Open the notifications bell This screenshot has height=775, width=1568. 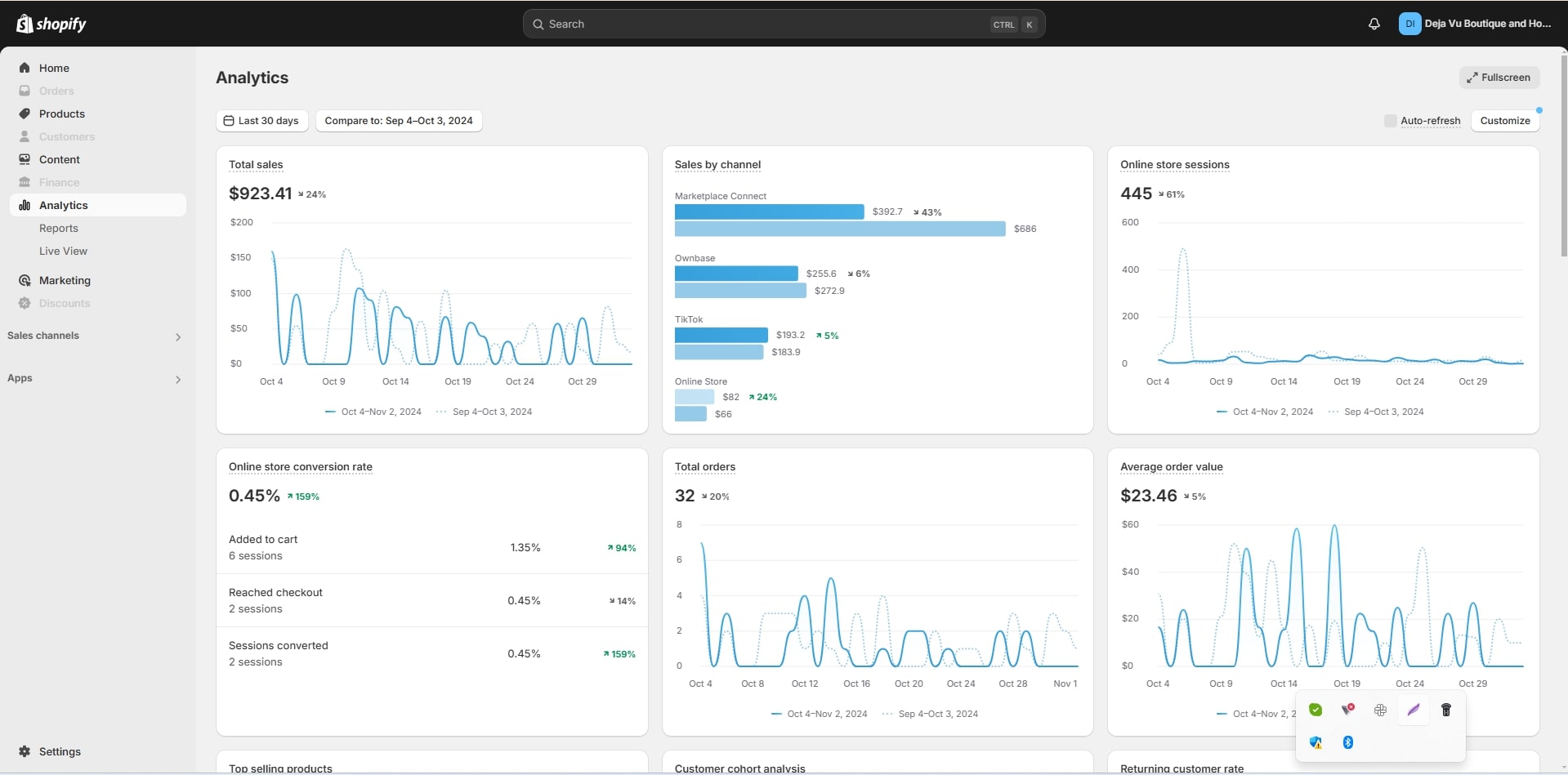1374,24
